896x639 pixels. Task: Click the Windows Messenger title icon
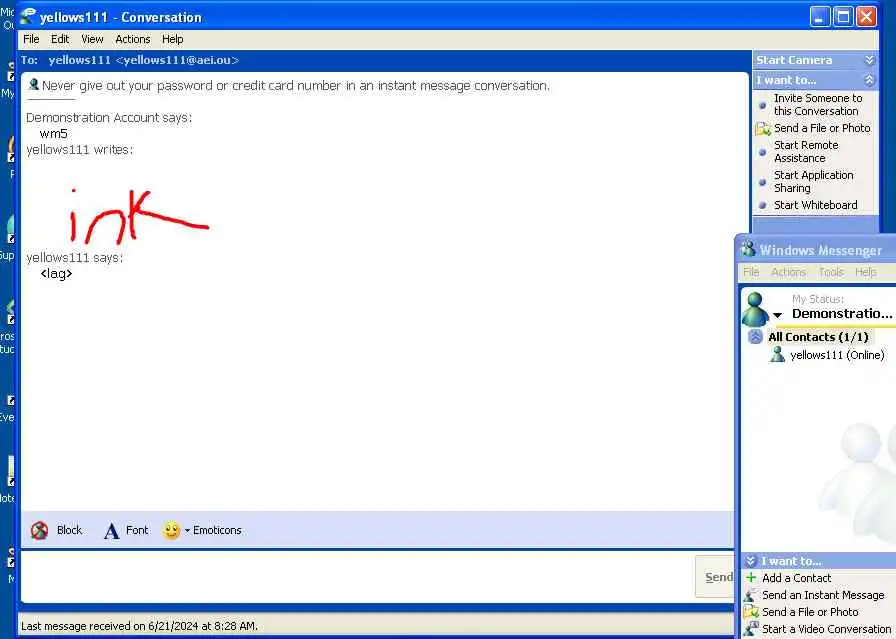pyautogui.click(x=747, y=249)
